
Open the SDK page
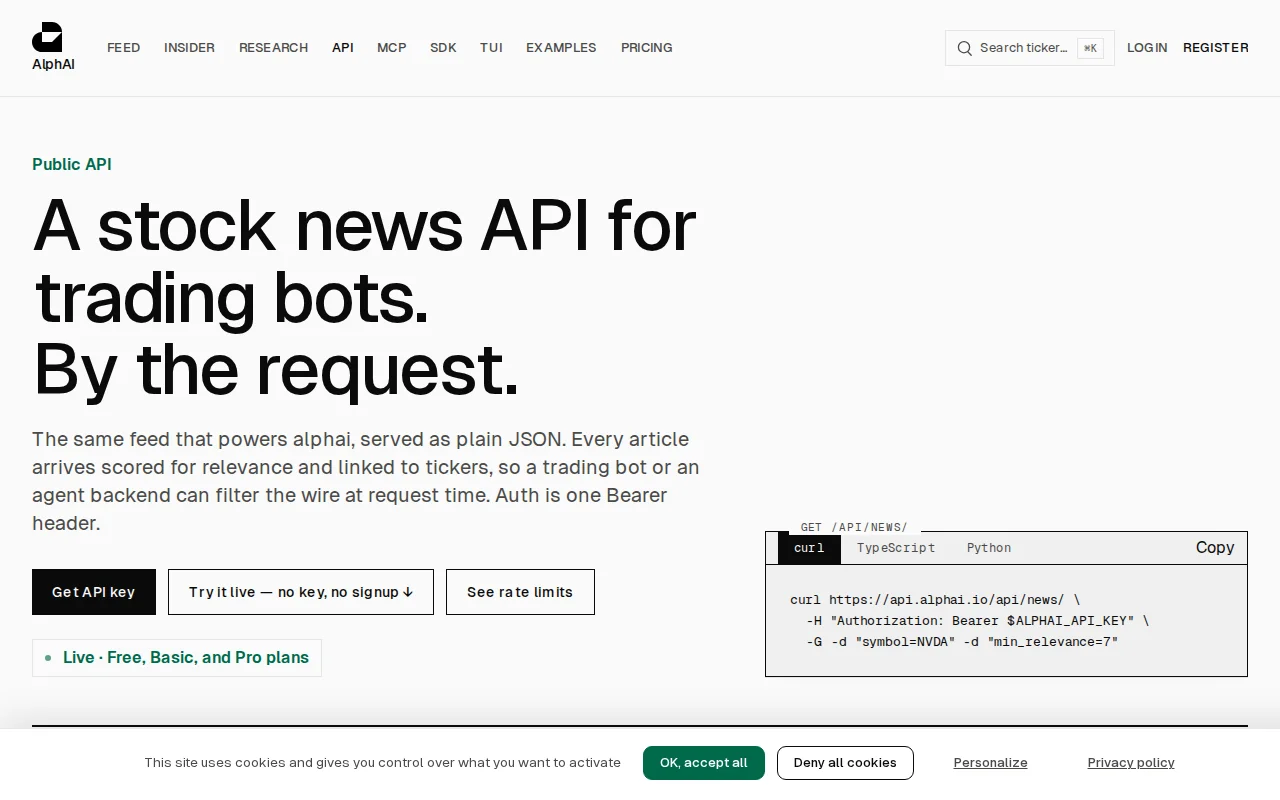point(443,48)
